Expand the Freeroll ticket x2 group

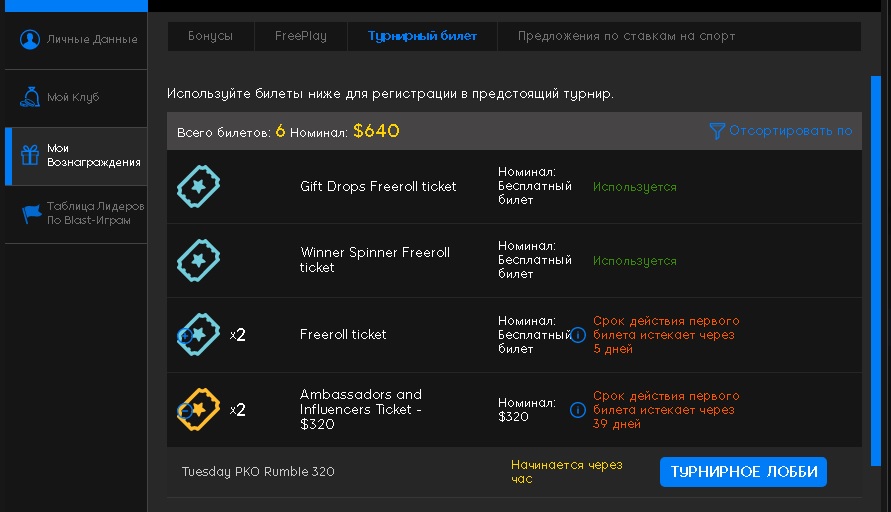[185, 335]
